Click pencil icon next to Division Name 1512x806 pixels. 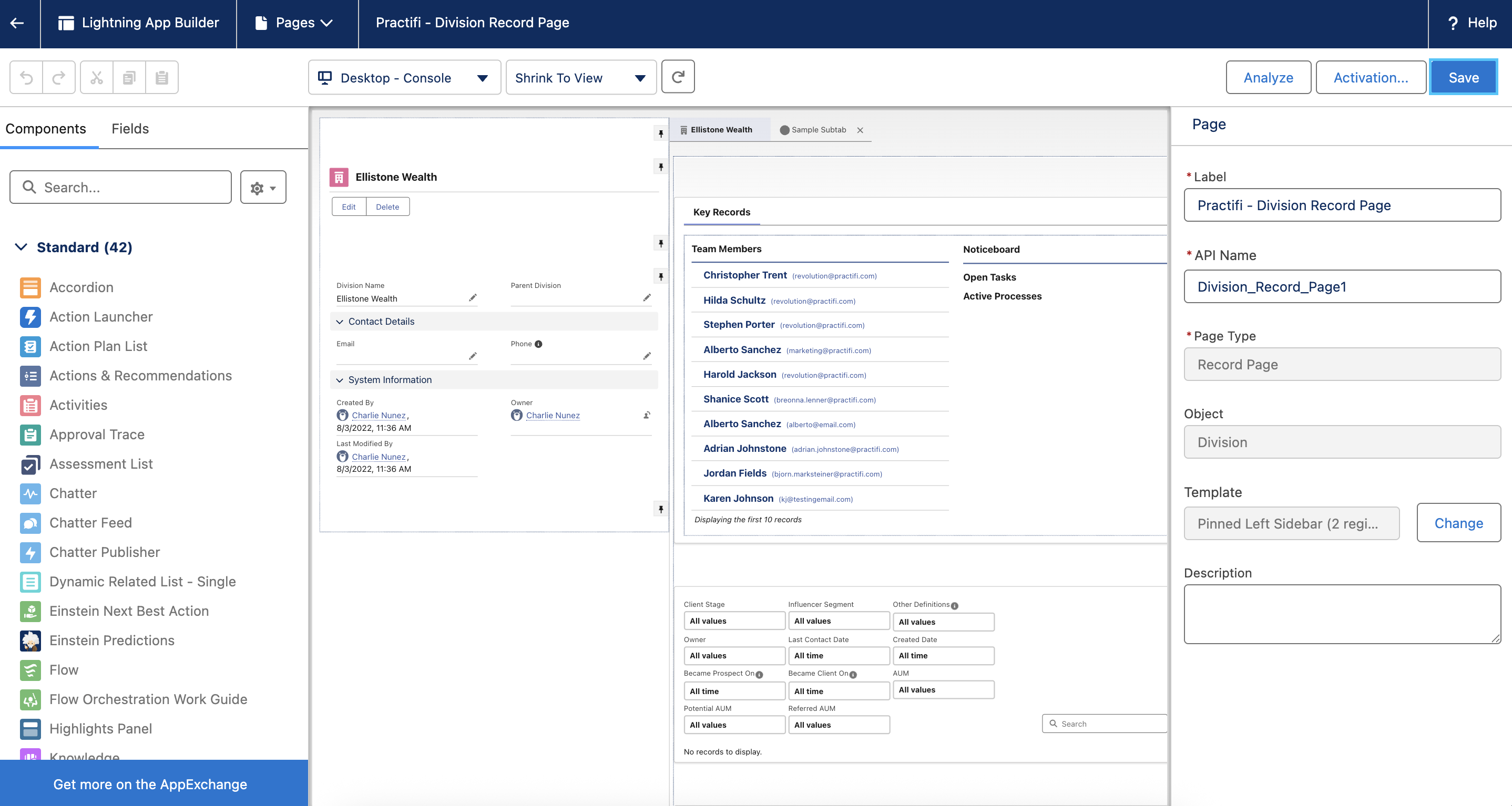coord(473,298)
